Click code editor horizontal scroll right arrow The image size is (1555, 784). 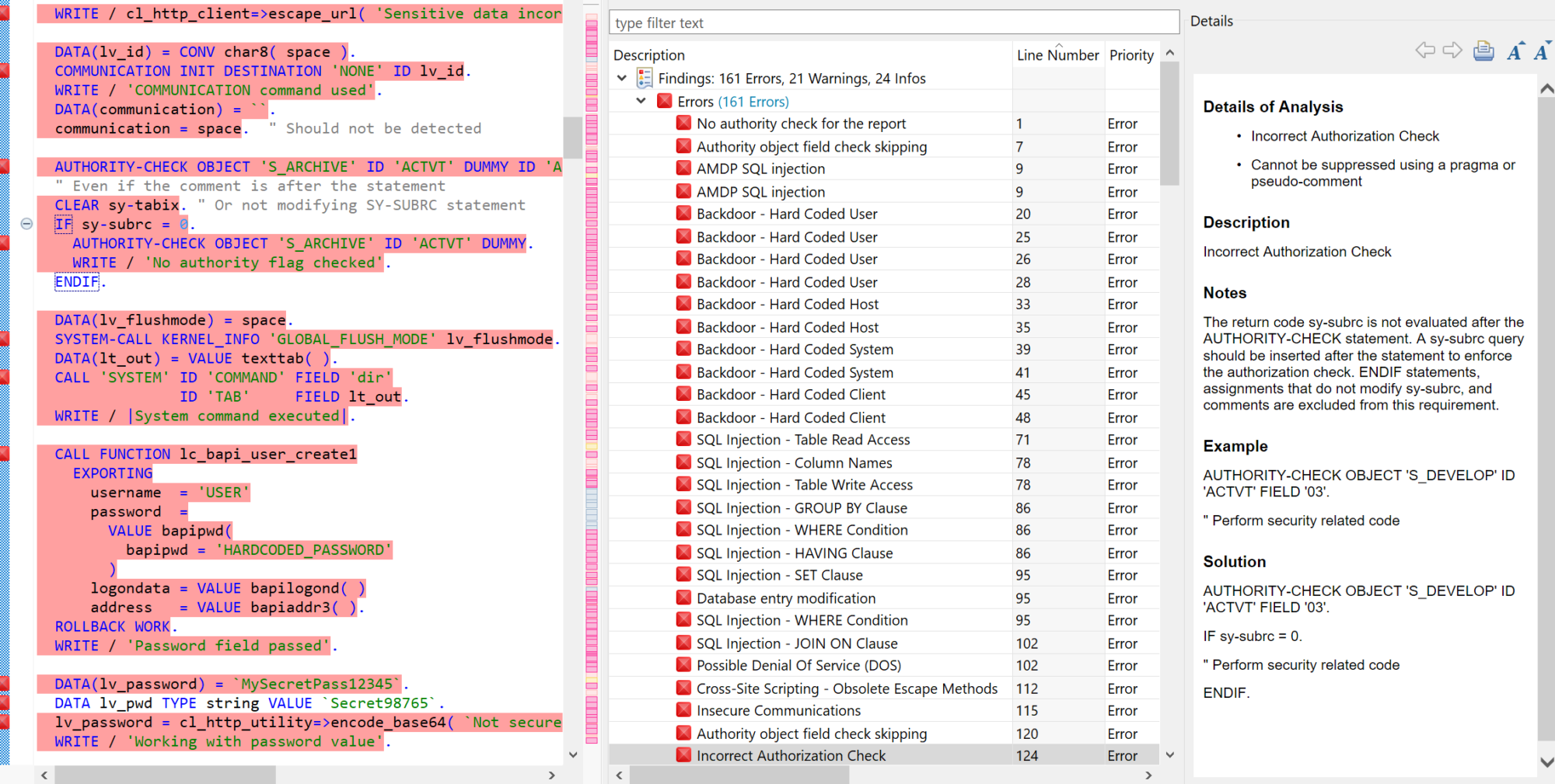(x=552, y=775)
